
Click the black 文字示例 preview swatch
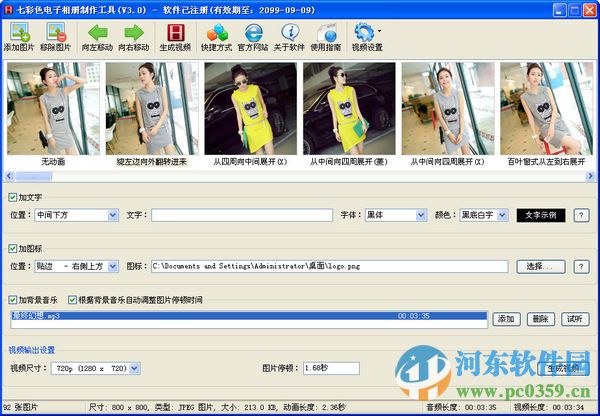541,215
